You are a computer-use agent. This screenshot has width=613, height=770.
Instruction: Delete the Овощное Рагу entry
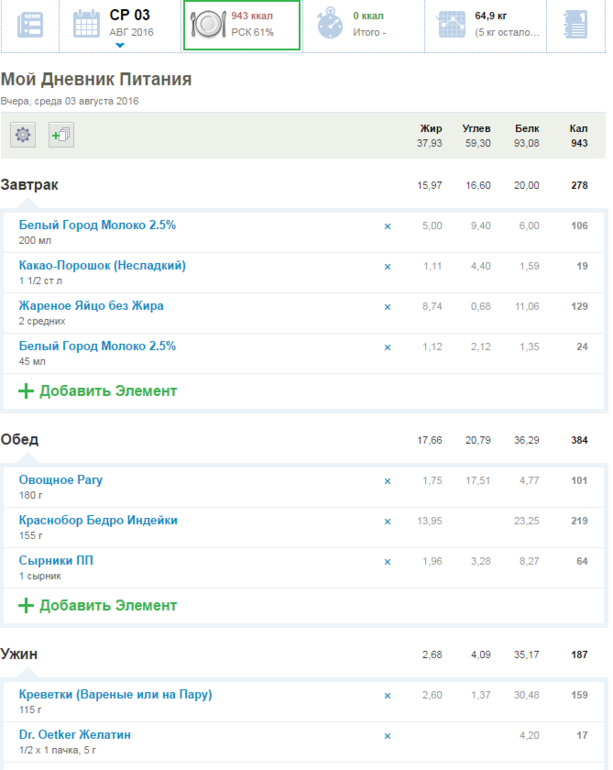coord(388,481)
